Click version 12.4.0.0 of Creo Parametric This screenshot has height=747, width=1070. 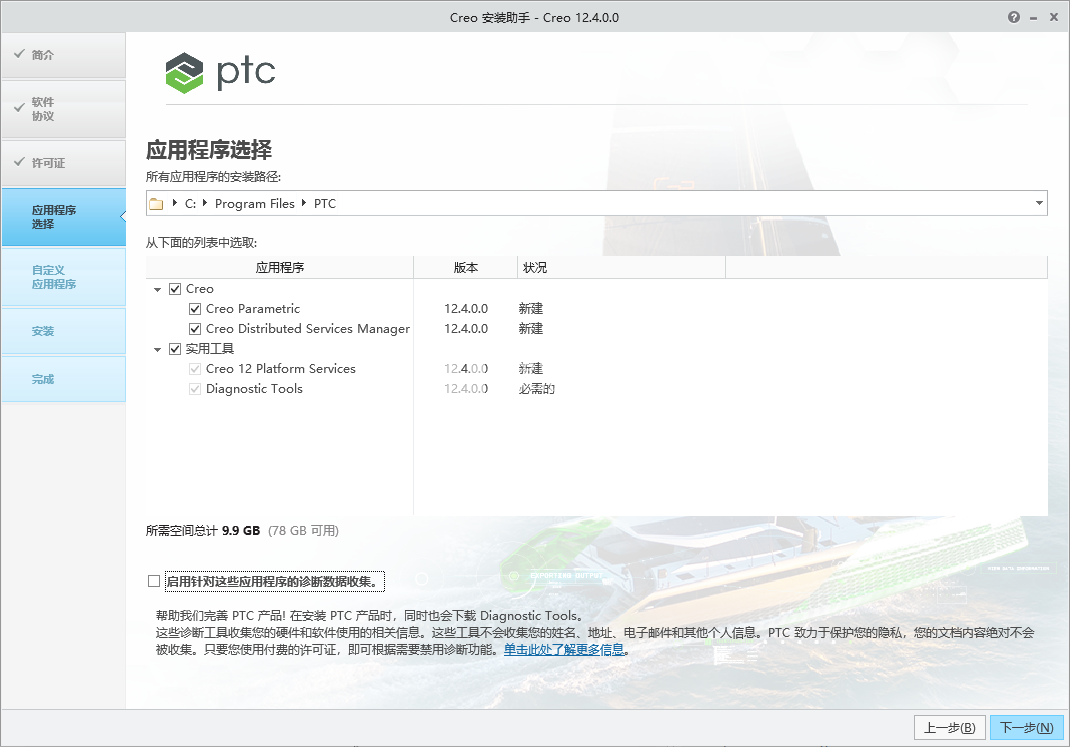click(x=466, y=309)
